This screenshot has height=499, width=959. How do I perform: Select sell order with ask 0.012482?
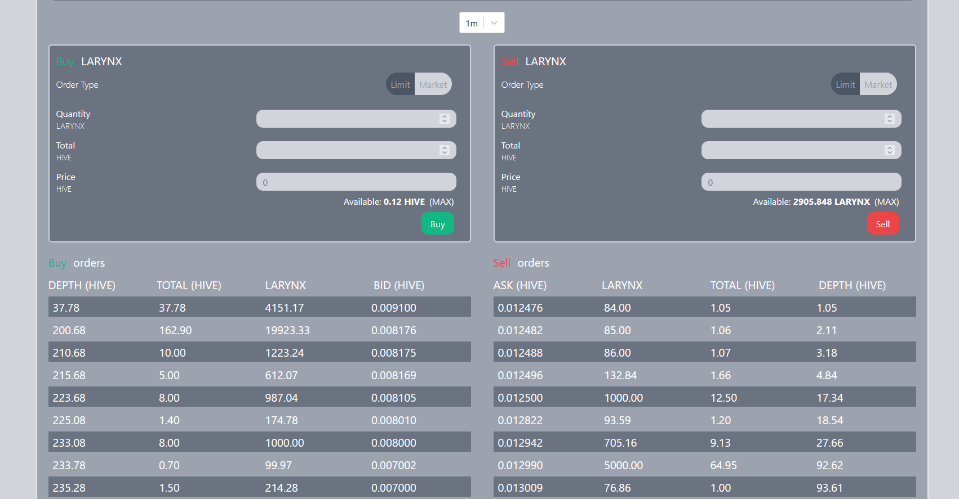coord(705,330)
